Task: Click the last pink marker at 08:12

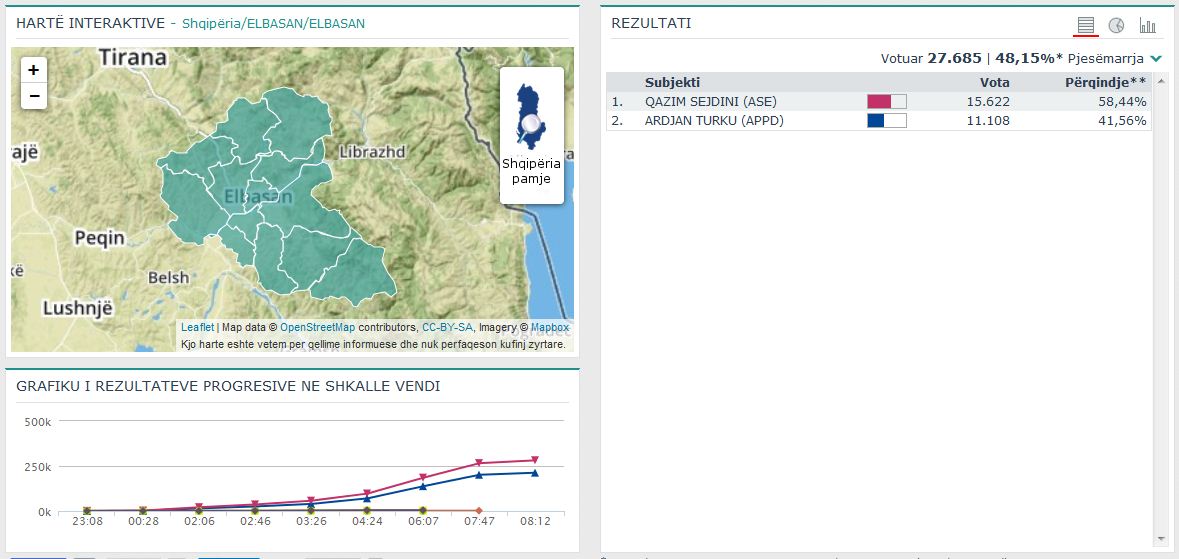Action: pos(534,460)
